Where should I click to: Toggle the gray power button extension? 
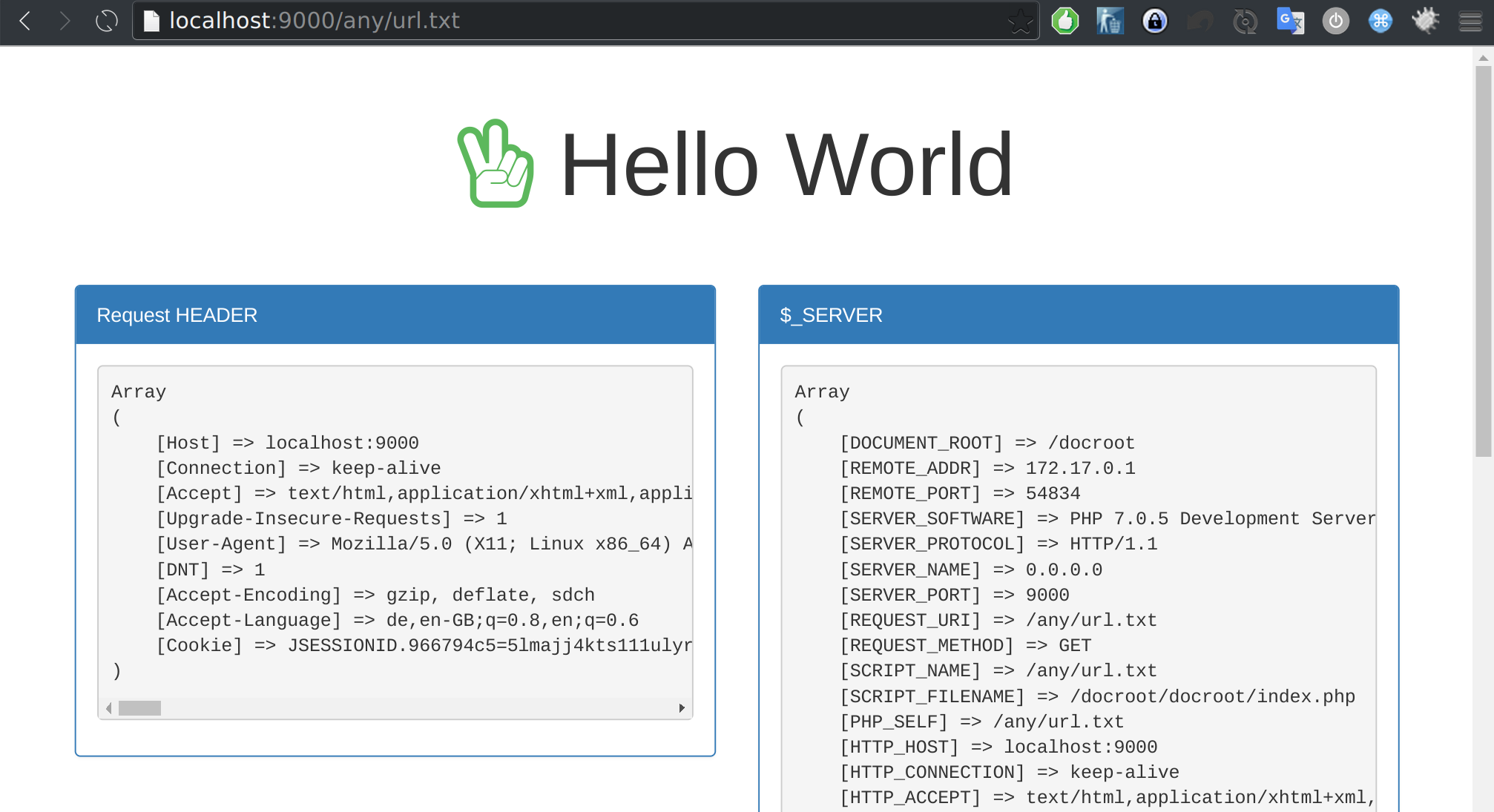[1335, 21]
